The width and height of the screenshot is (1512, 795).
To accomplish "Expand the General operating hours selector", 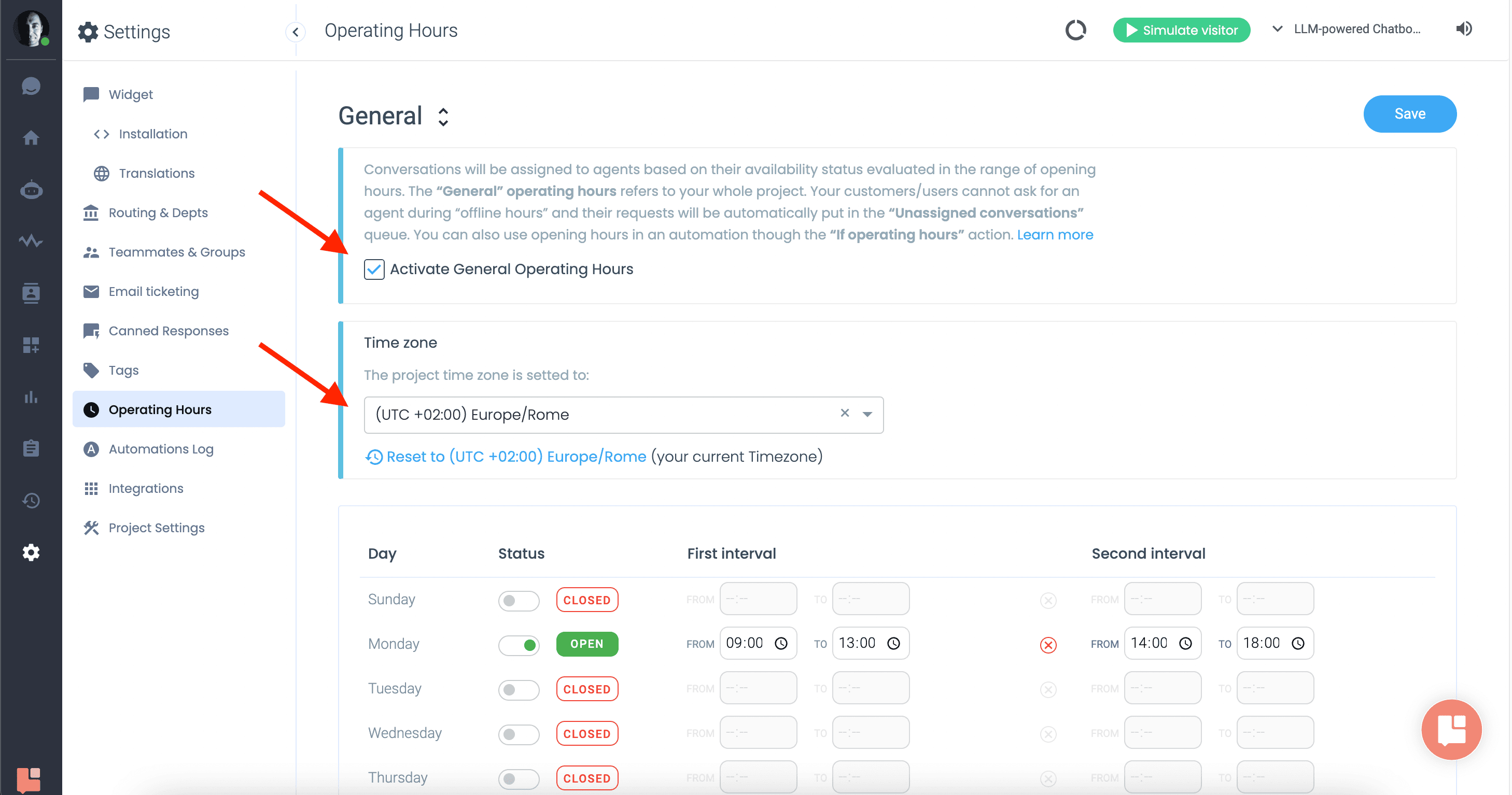I will pos(443,117).
